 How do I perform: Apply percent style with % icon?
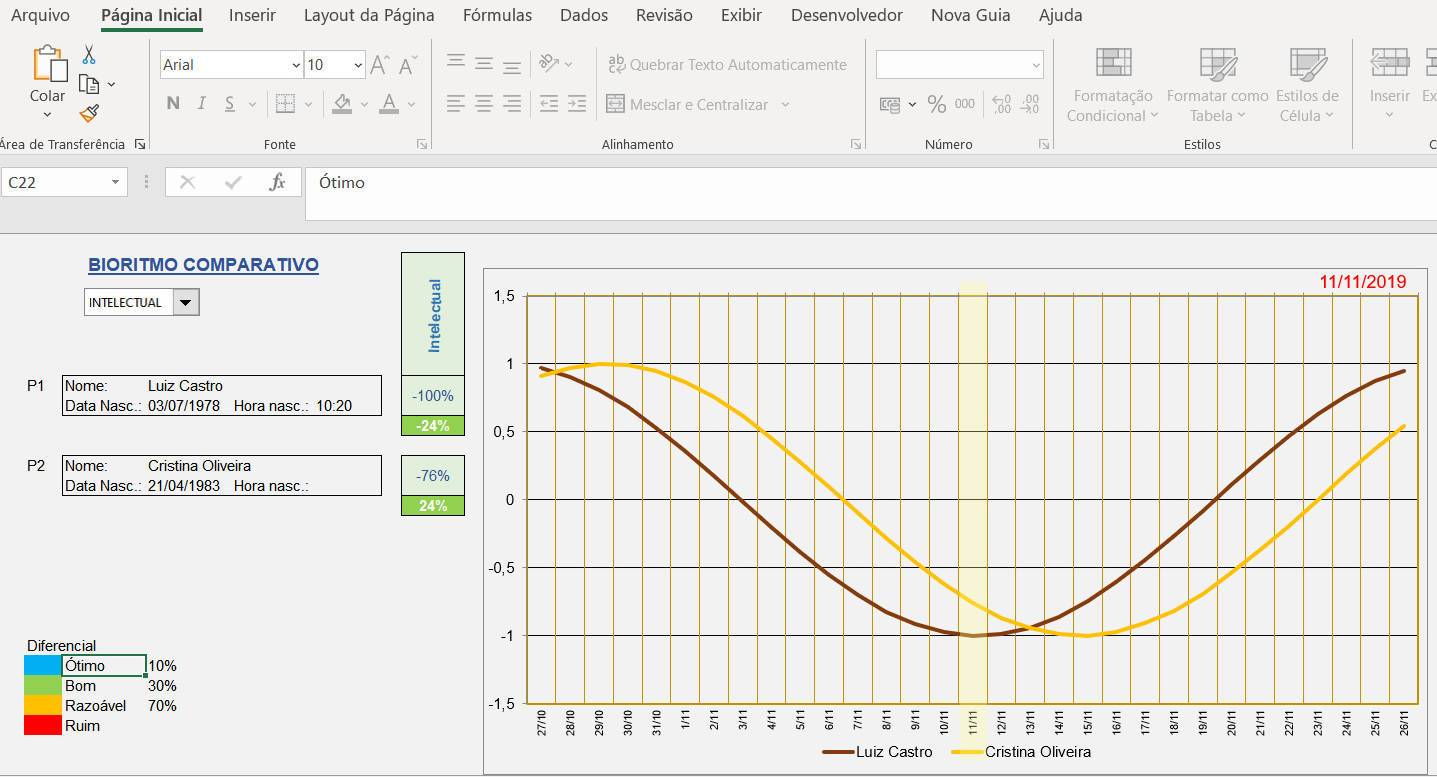tap(936, 104)
